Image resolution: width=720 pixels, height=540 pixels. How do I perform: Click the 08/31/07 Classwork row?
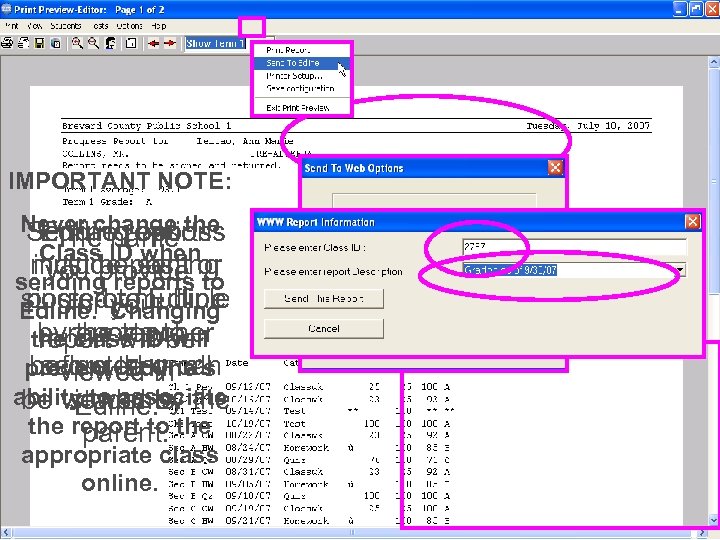[309, 472]
